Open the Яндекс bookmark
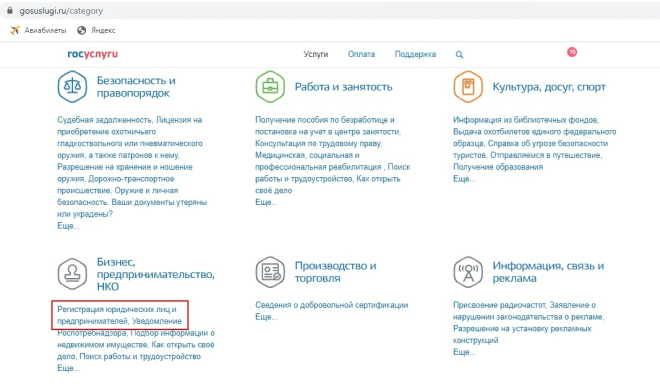 pyautogui.click(x=96, y=30)
